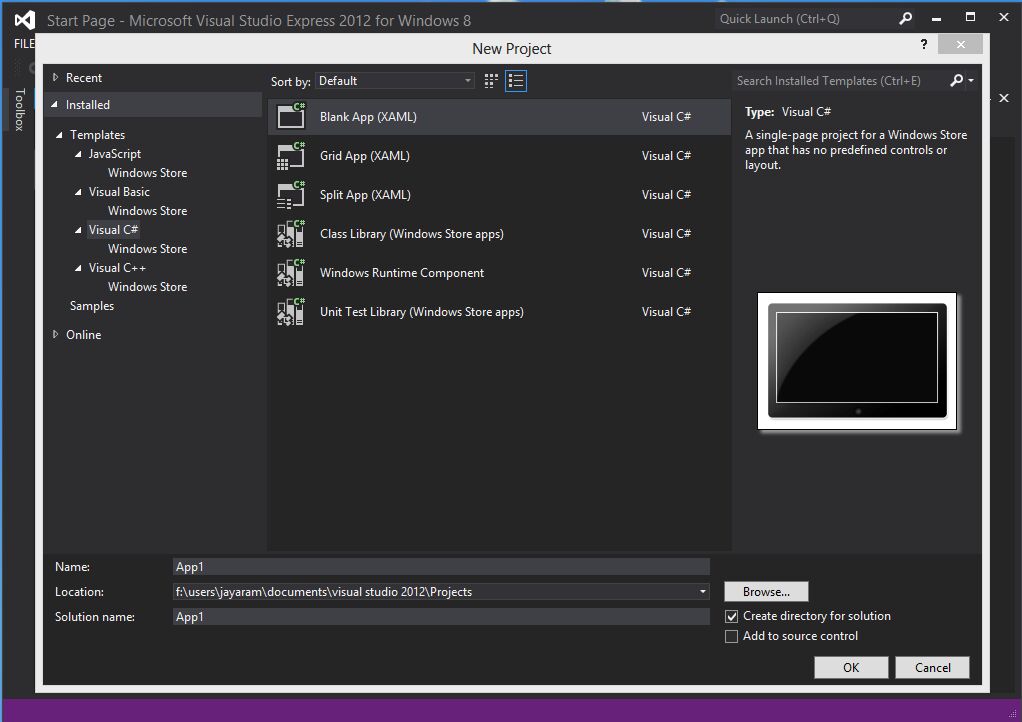The width and height of the screenshot is (1022, 722).
Task: Open the Toolbox side tab
Action: [20, 109]
